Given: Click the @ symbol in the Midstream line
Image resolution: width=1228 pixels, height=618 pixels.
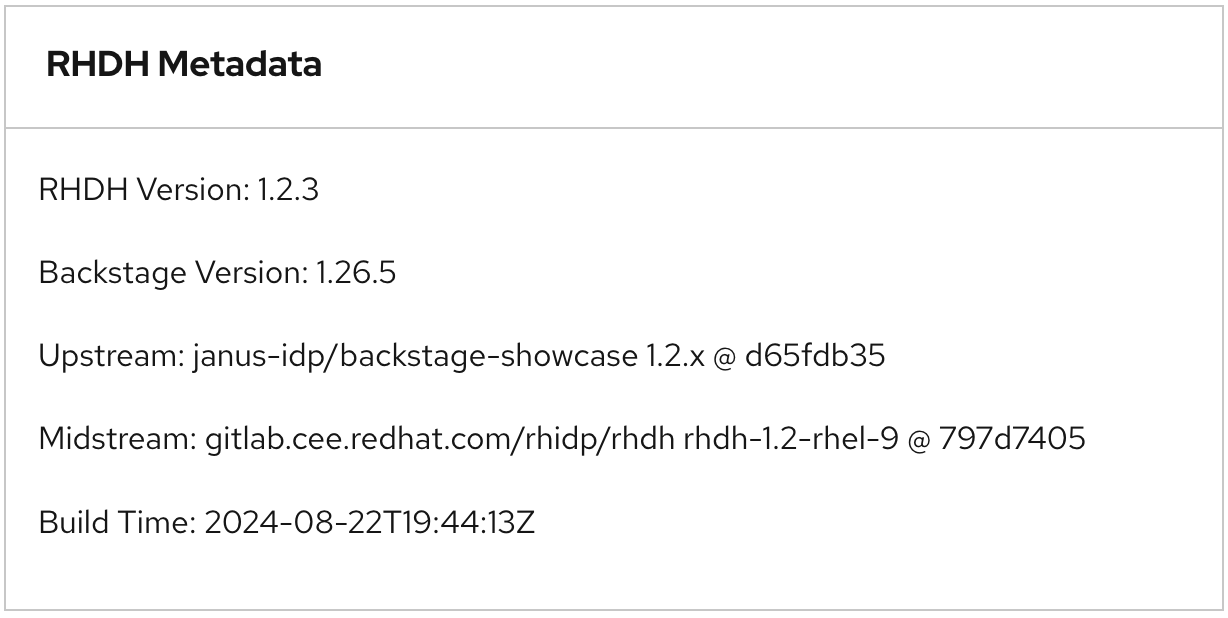Looking at the screenshot, I should [x=918, y=438].
